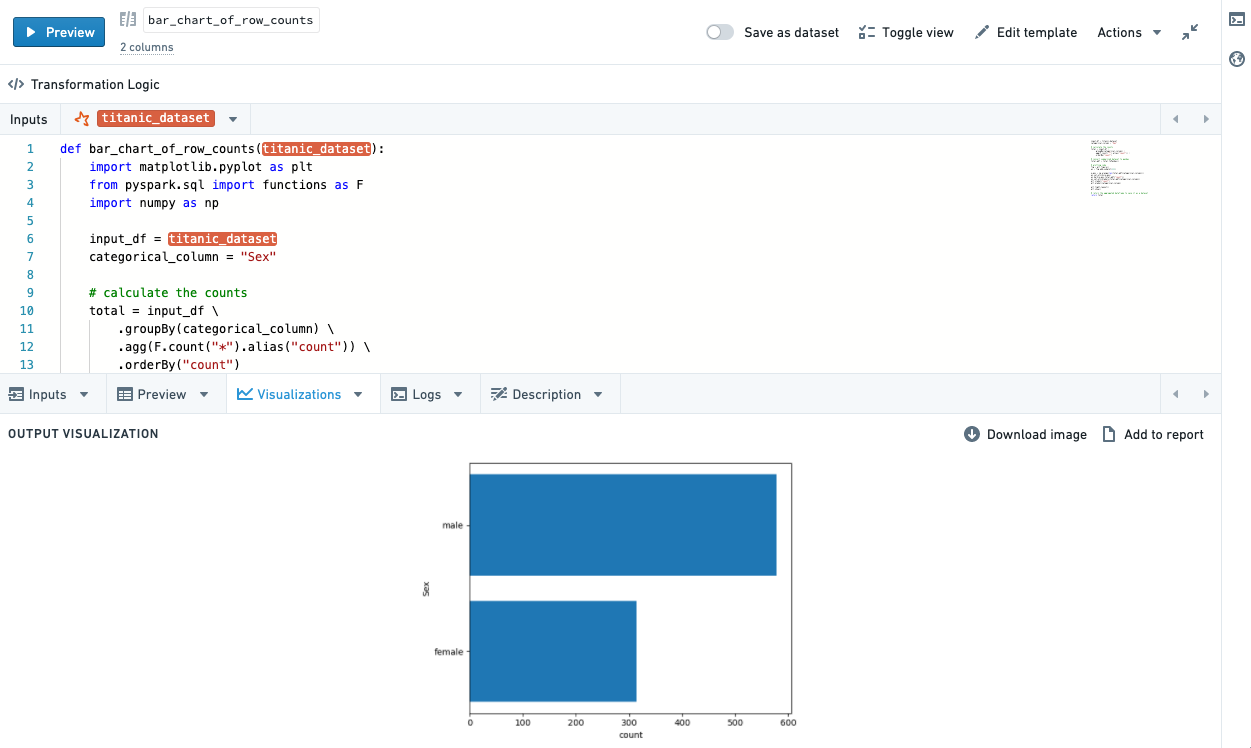
Task: Click the code minimap thumbnail
Action: tap(1118, 168)
